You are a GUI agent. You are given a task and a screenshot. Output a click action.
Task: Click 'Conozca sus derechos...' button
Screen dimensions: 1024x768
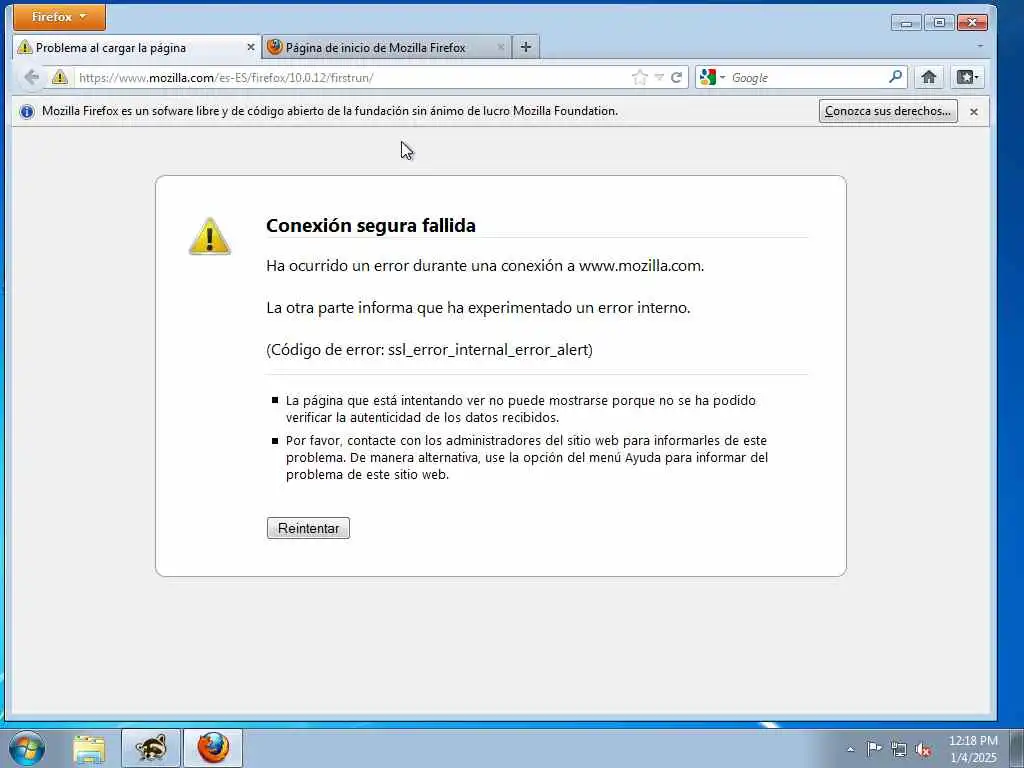tap(888, 111)
